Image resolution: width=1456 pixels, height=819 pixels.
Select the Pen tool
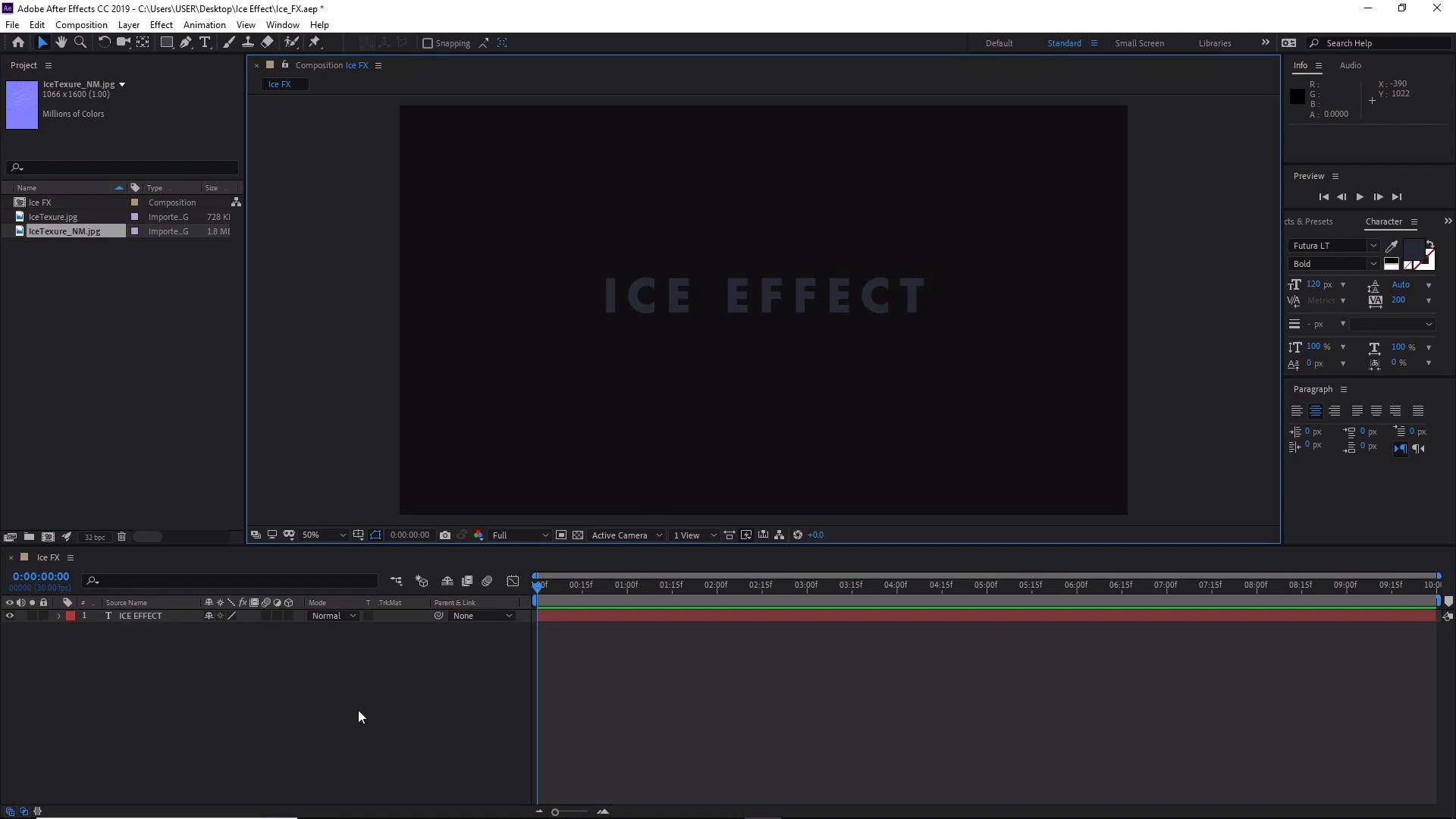coord(185,42)
